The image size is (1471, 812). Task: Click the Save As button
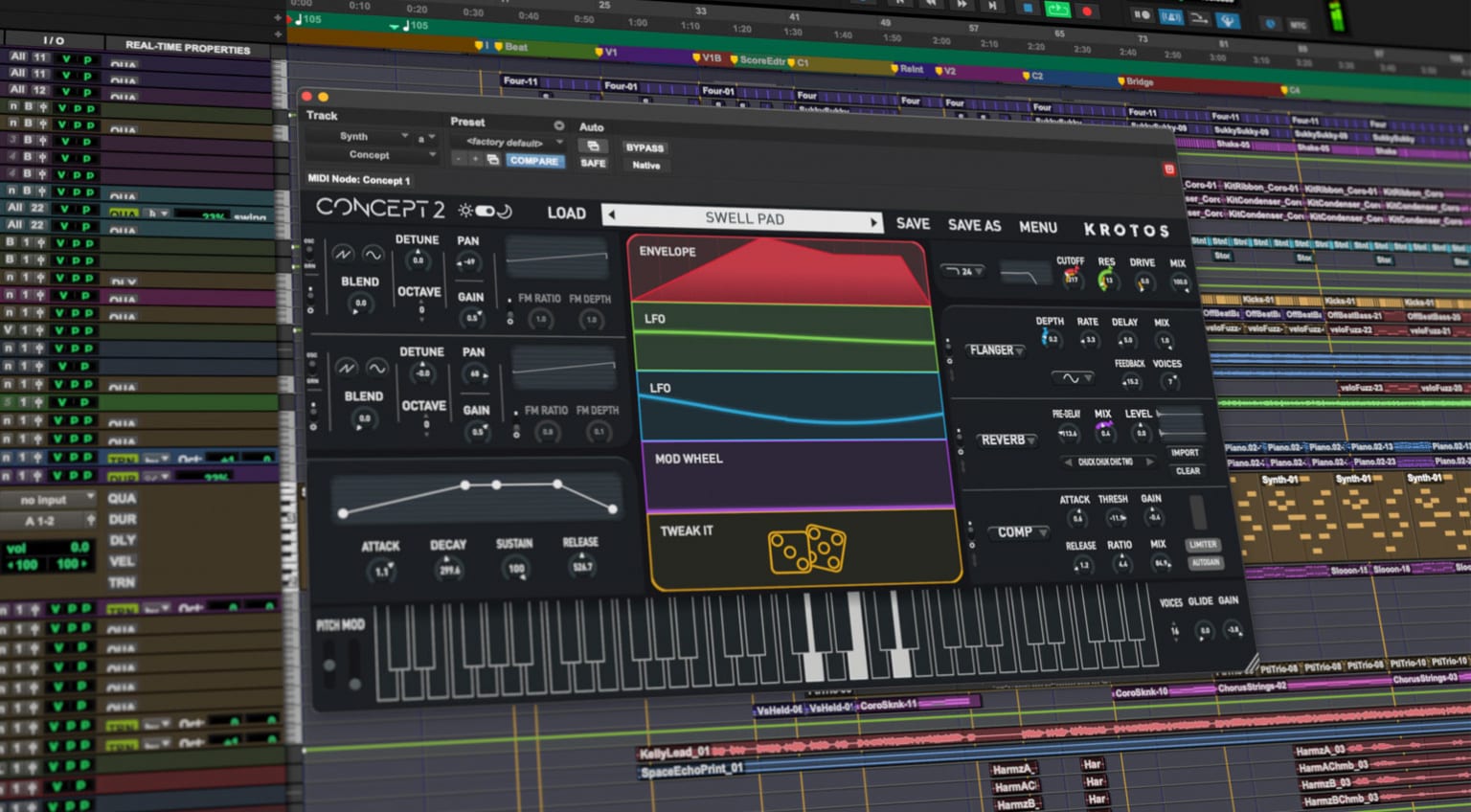coord(974,225)
